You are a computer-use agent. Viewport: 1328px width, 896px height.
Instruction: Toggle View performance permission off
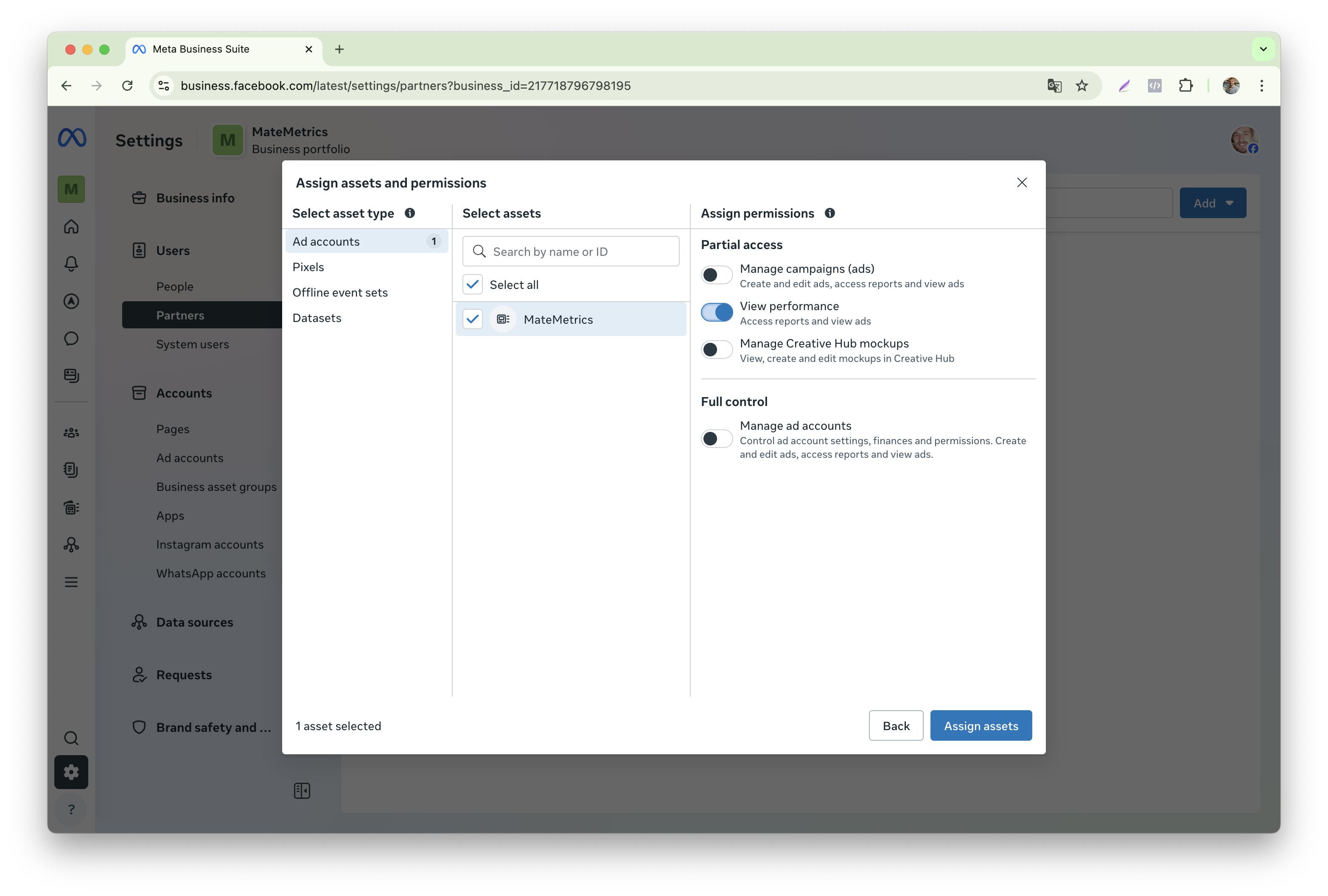[717, 313]
